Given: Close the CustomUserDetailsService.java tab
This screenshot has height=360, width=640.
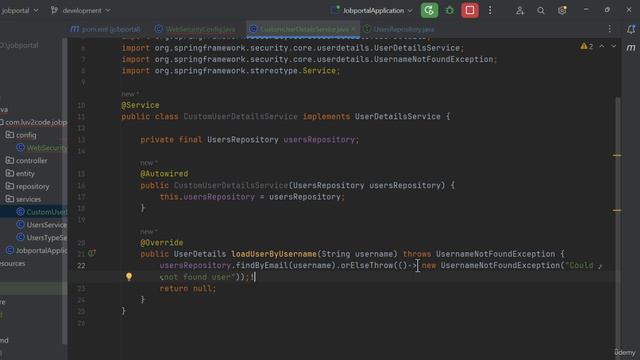Looking at the screenshot, I should click(353, 29).
